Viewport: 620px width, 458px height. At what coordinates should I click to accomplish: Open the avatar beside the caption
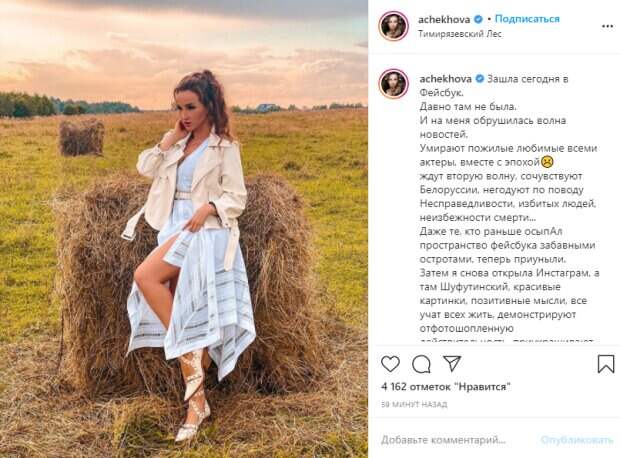[393, 84]
